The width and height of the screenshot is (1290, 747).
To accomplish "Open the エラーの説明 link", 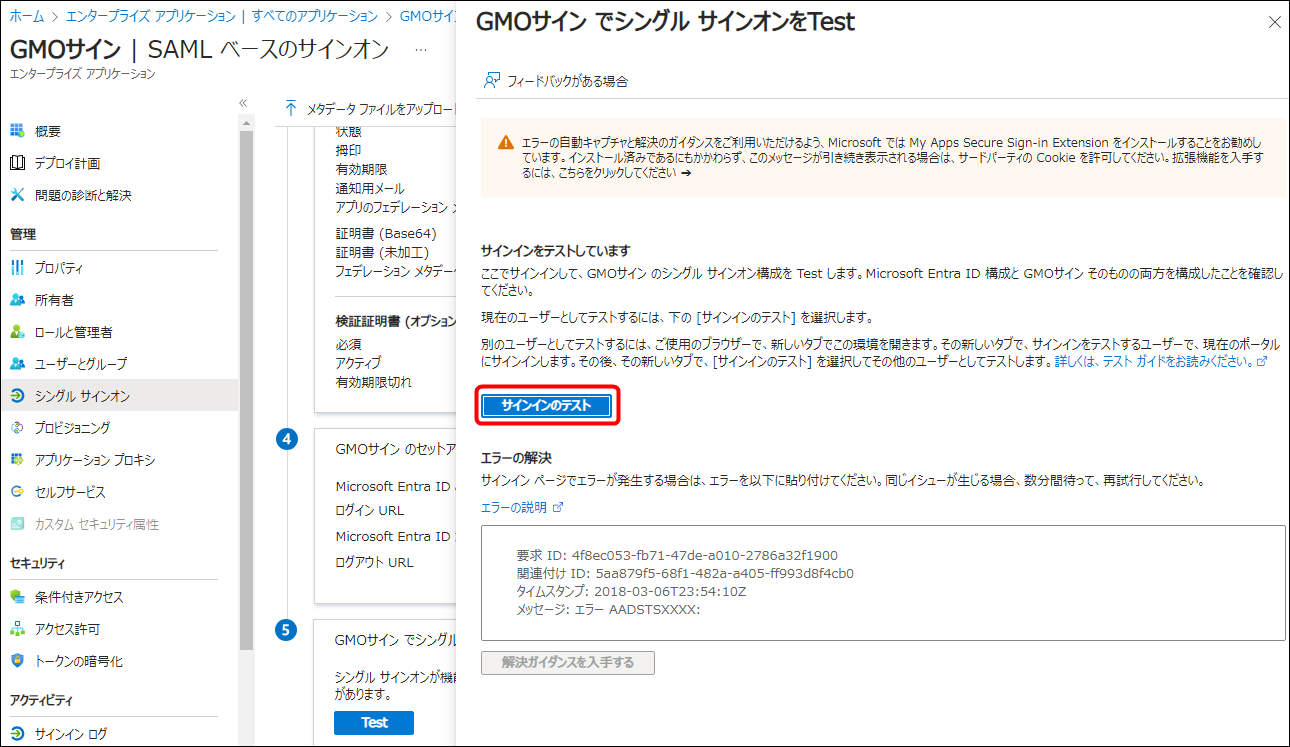I will (x=522, y=508).
